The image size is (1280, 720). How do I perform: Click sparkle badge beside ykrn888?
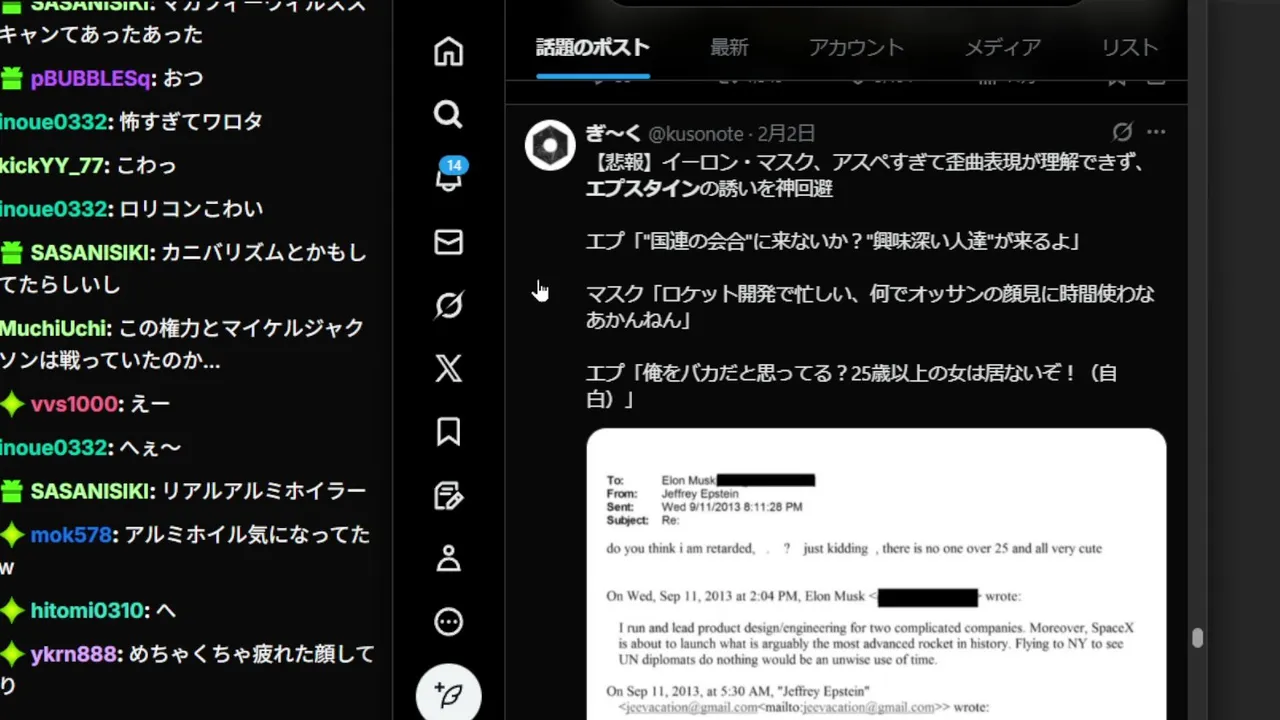[12, 654]
